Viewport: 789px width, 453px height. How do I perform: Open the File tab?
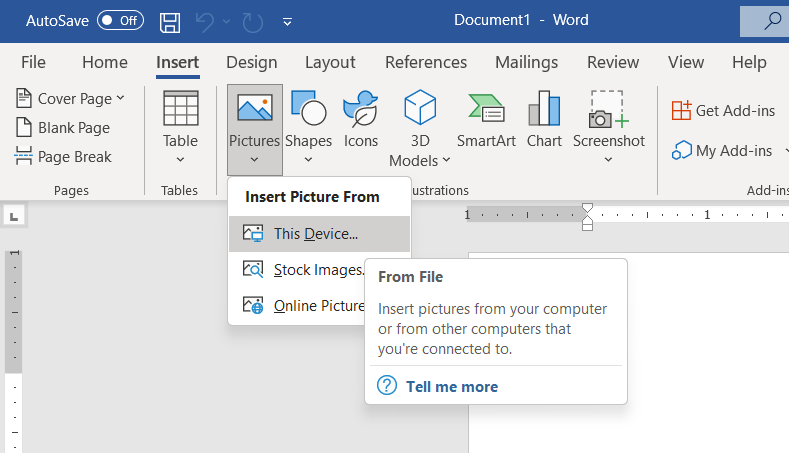point(33,62)
